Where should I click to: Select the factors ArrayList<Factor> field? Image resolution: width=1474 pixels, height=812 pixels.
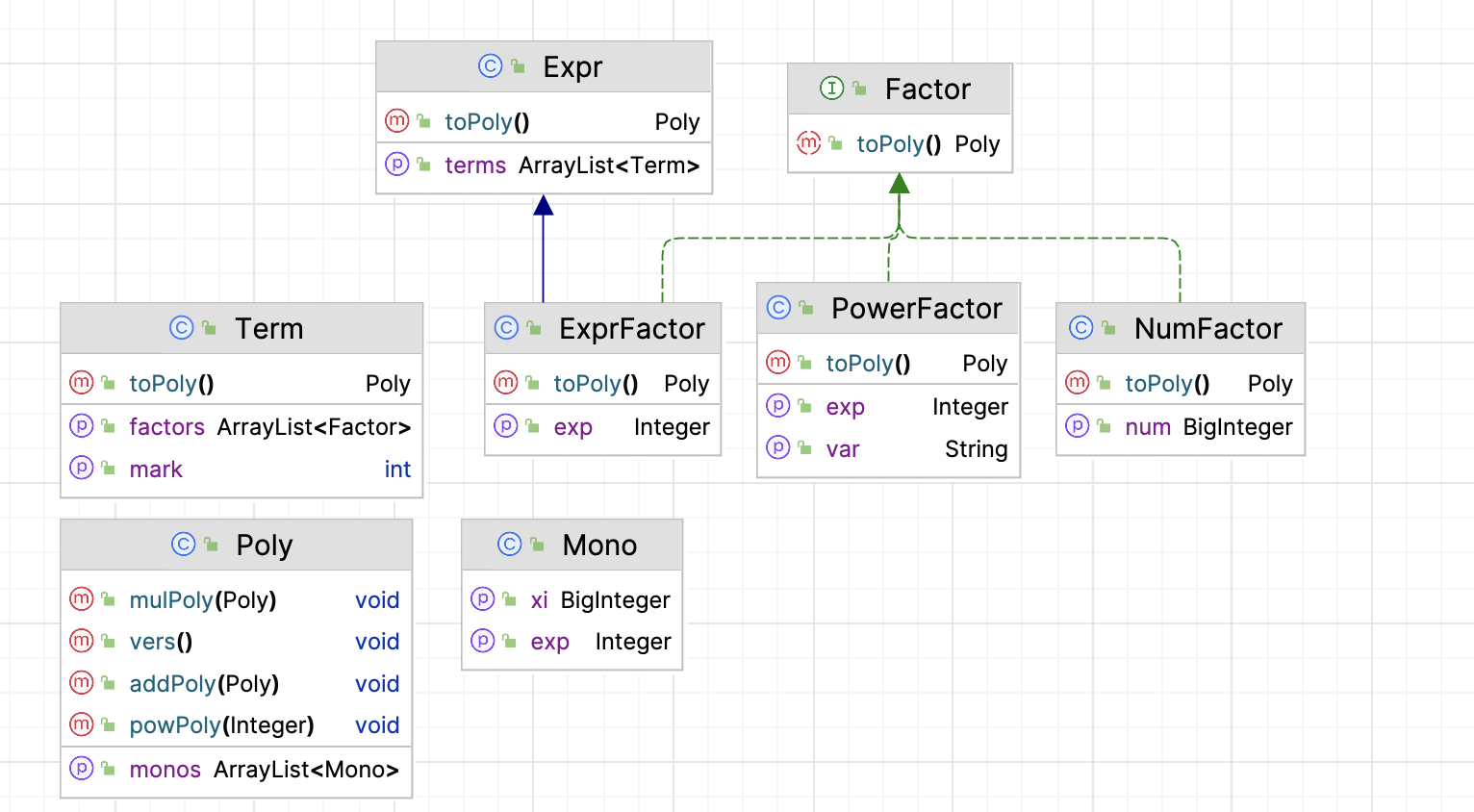point(241,426)
